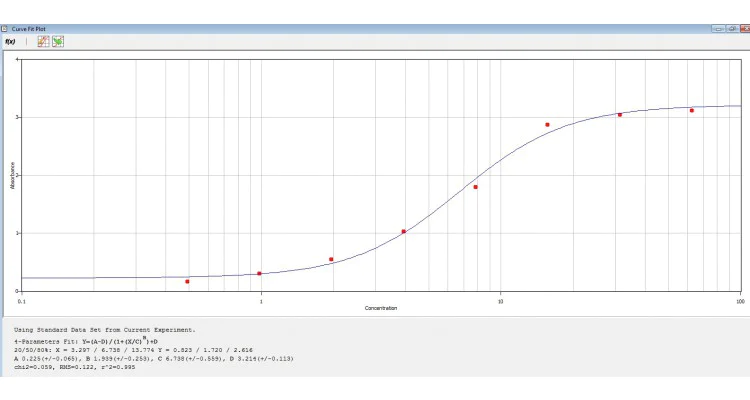Select the red data point at concentration 1

259,273
